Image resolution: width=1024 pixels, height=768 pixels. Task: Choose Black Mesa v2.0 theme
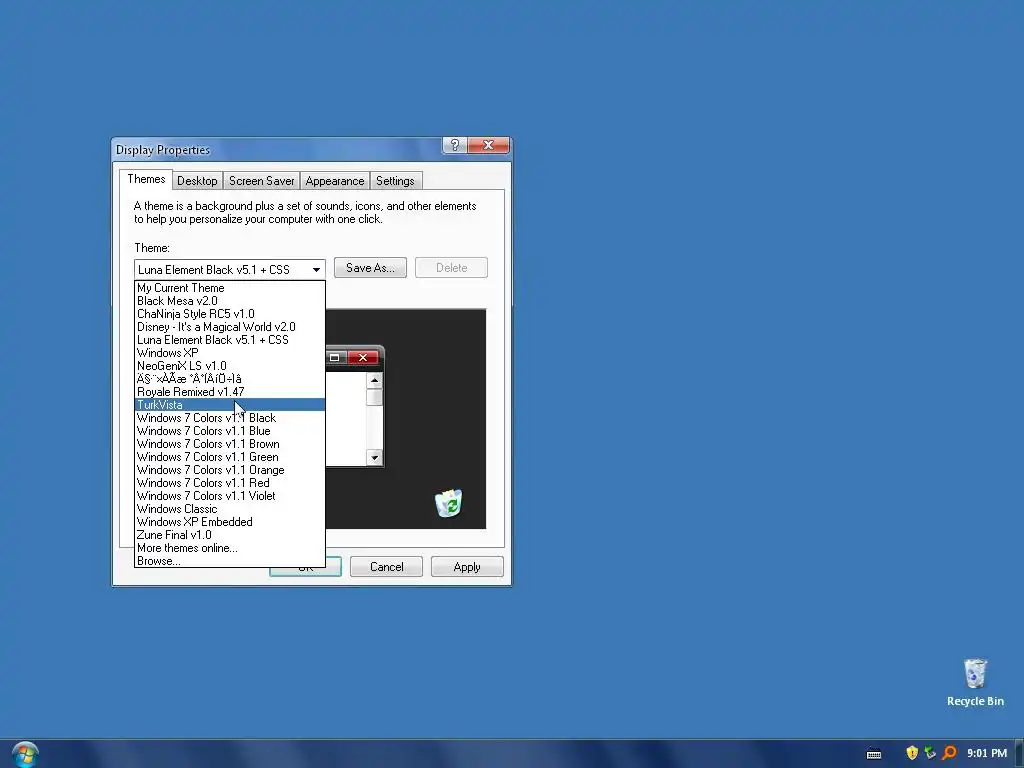click(230, 301)
